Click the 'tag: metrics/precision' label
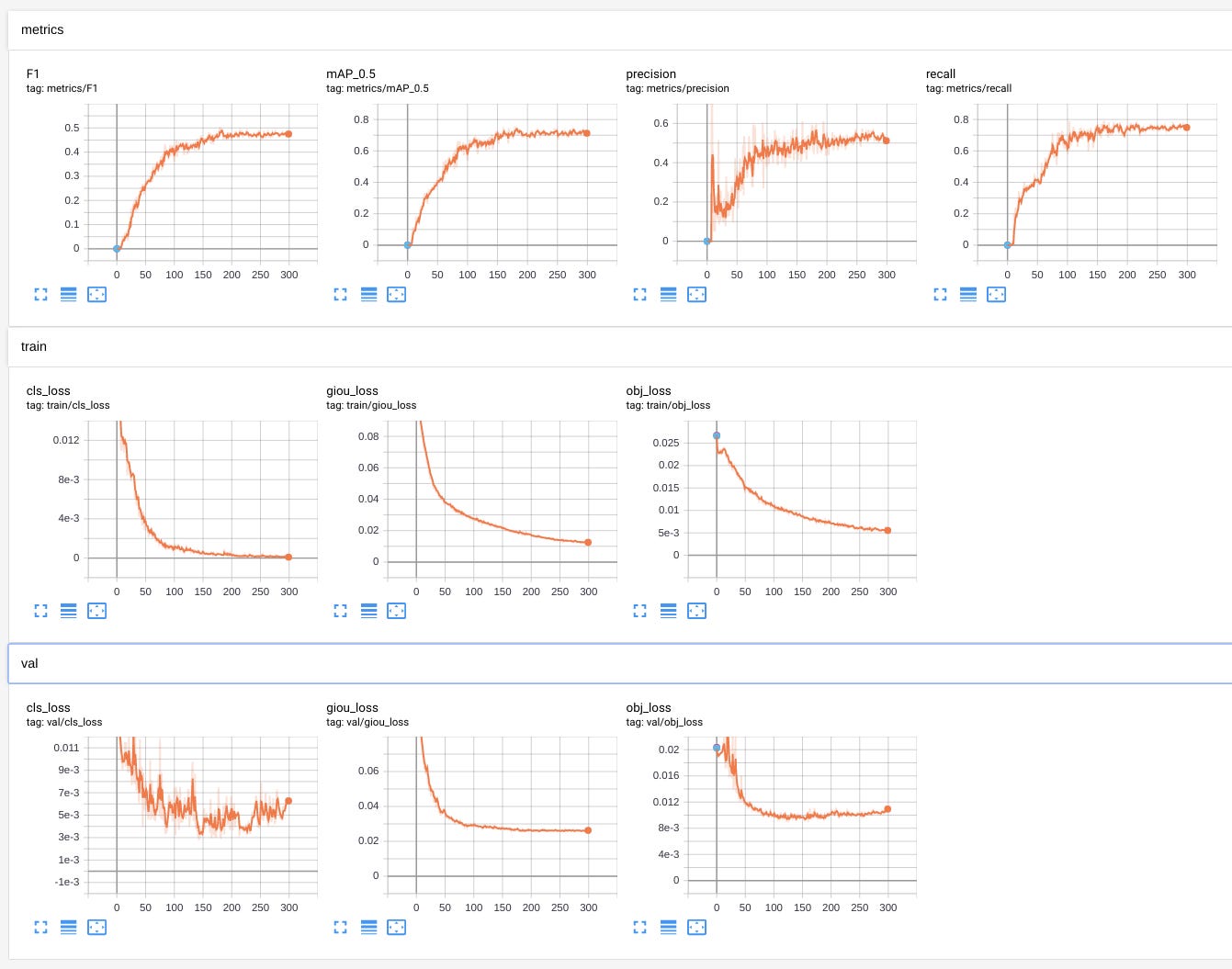This screenshot has height=969, width=1232. coord(678,88)
